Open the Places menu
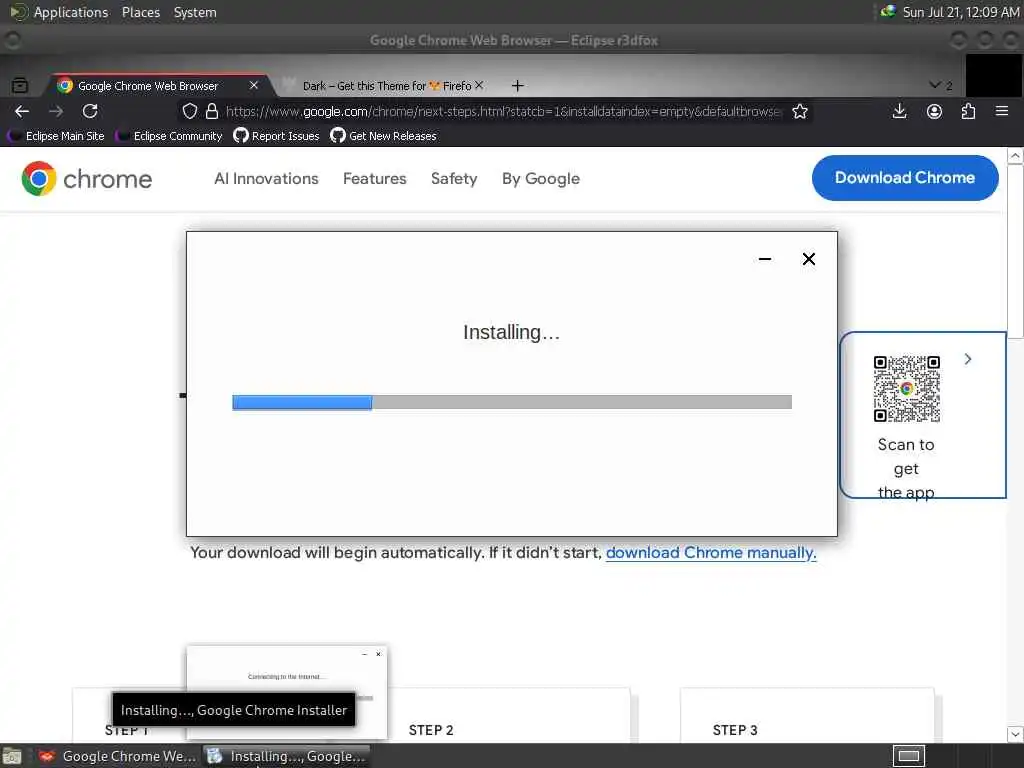This screenshot has height=768, width=1024. 140,12
